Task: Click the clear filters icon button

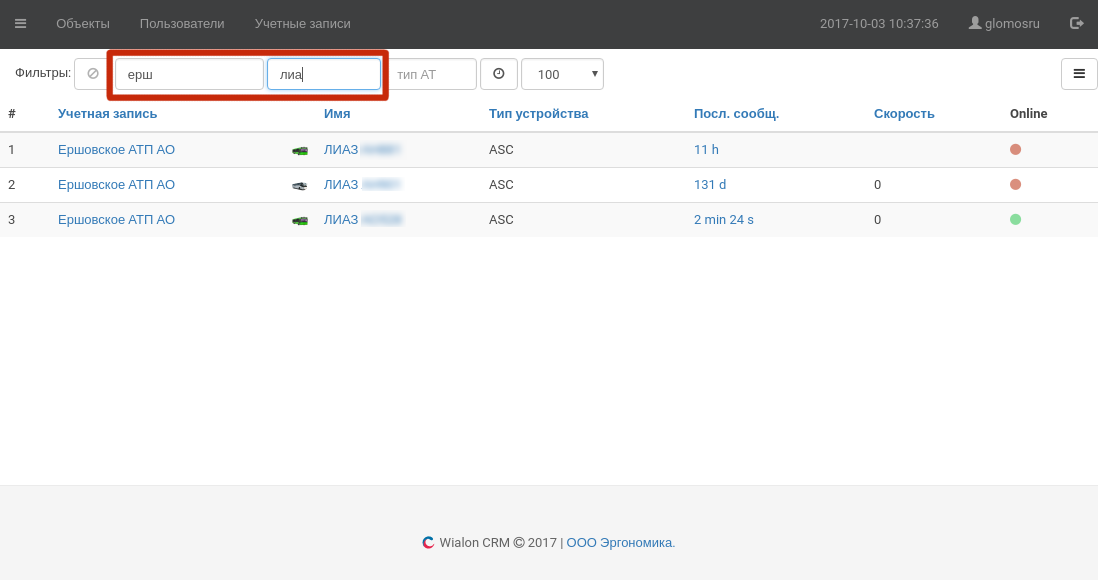Action: tap(93, 74)
